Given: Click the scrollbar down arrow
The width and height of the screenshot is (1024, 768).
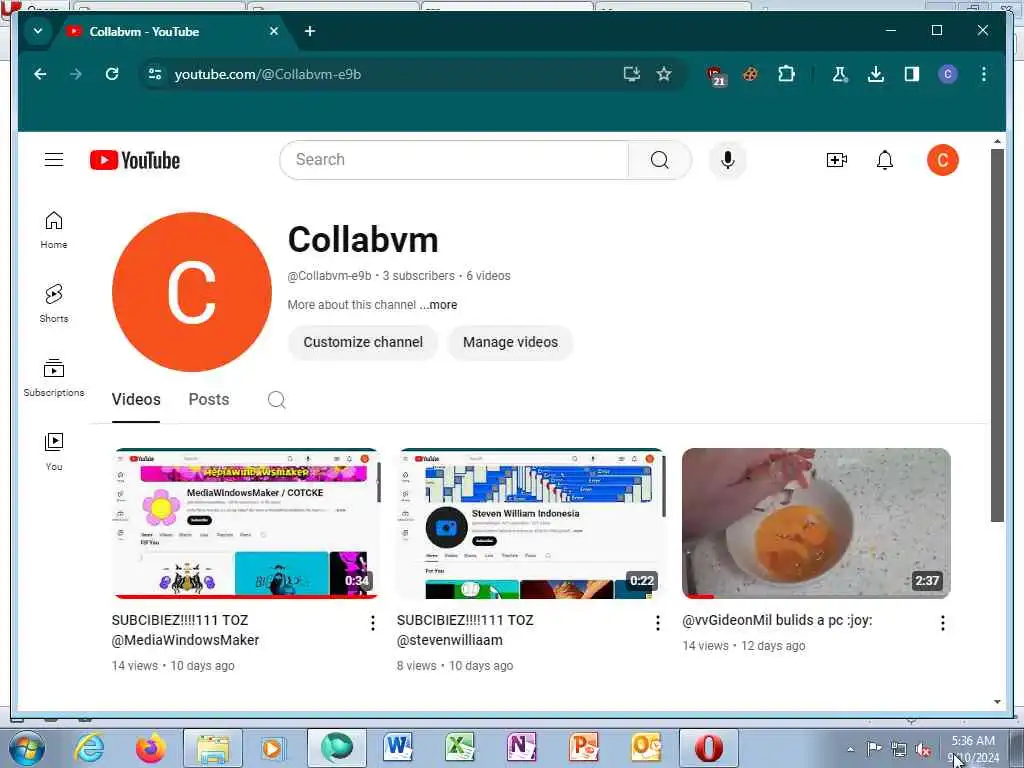Looking at the screenshot, I should (x=997, y=702).
